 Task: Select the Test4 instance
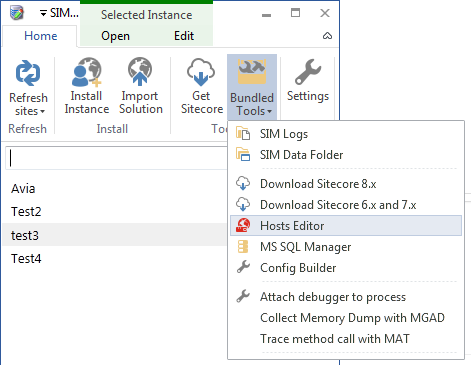point(114,258)
